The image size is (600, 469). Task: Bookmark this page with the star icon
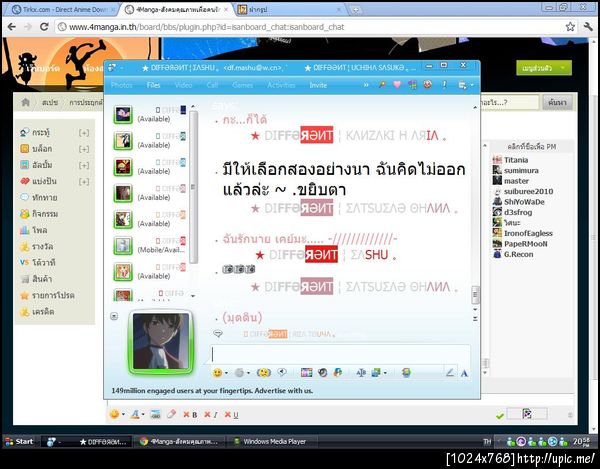coord(570,26)
